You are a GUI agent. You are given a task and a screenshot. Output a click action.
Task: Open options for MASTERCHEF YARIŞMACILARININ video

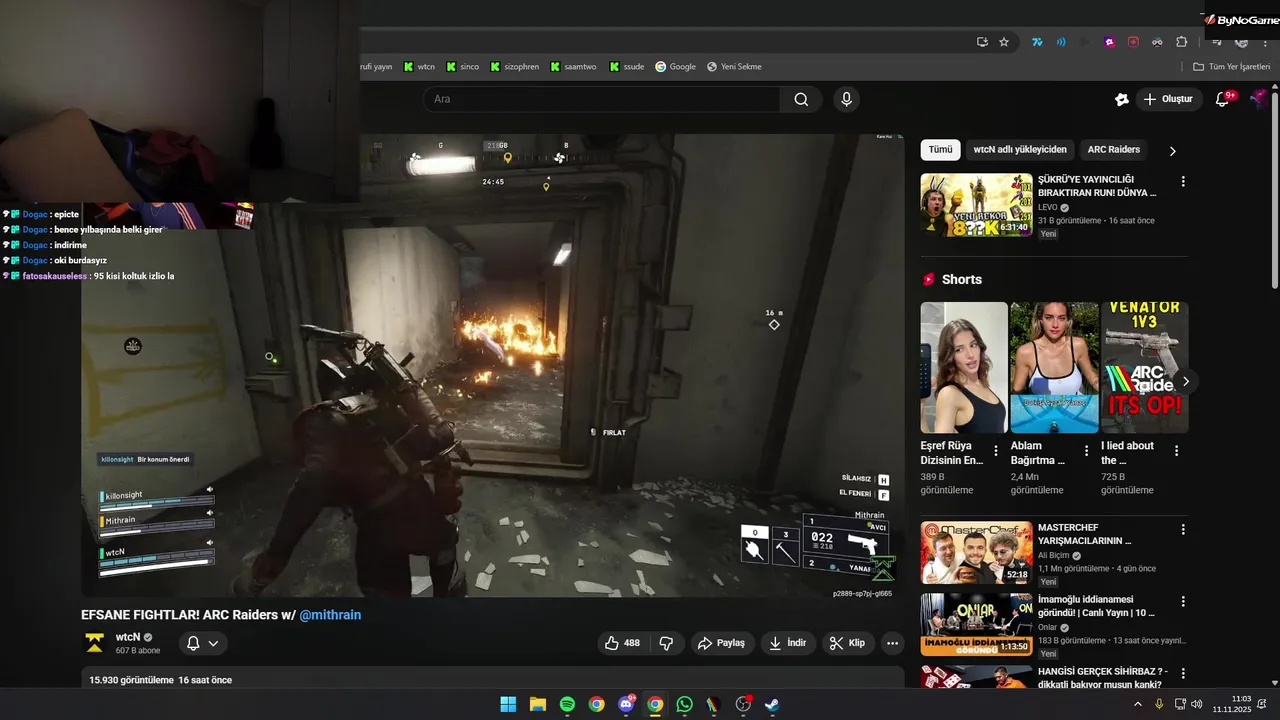(1183, 530)
